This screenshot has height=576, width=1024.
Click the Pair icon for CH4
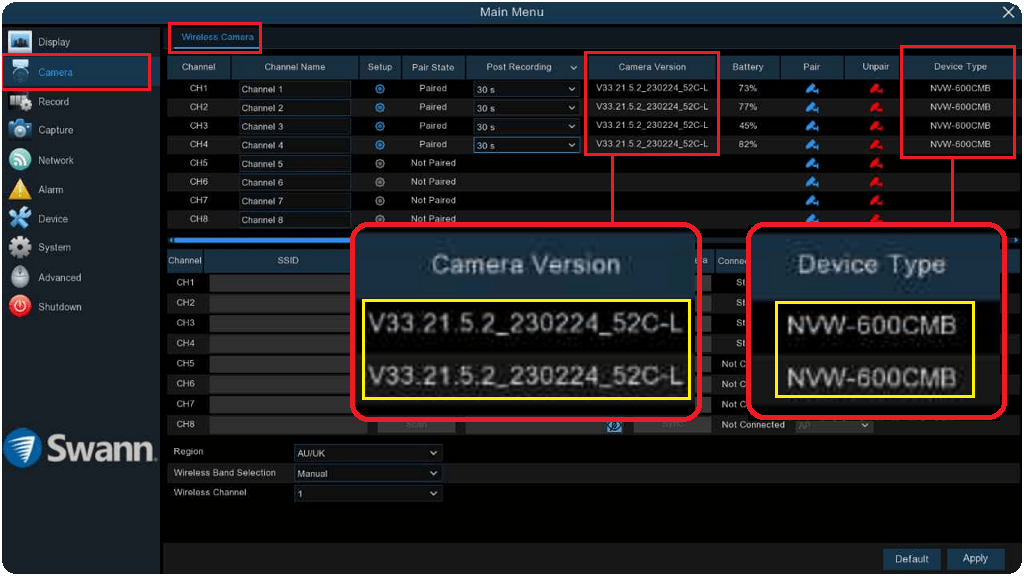[811, 145]
